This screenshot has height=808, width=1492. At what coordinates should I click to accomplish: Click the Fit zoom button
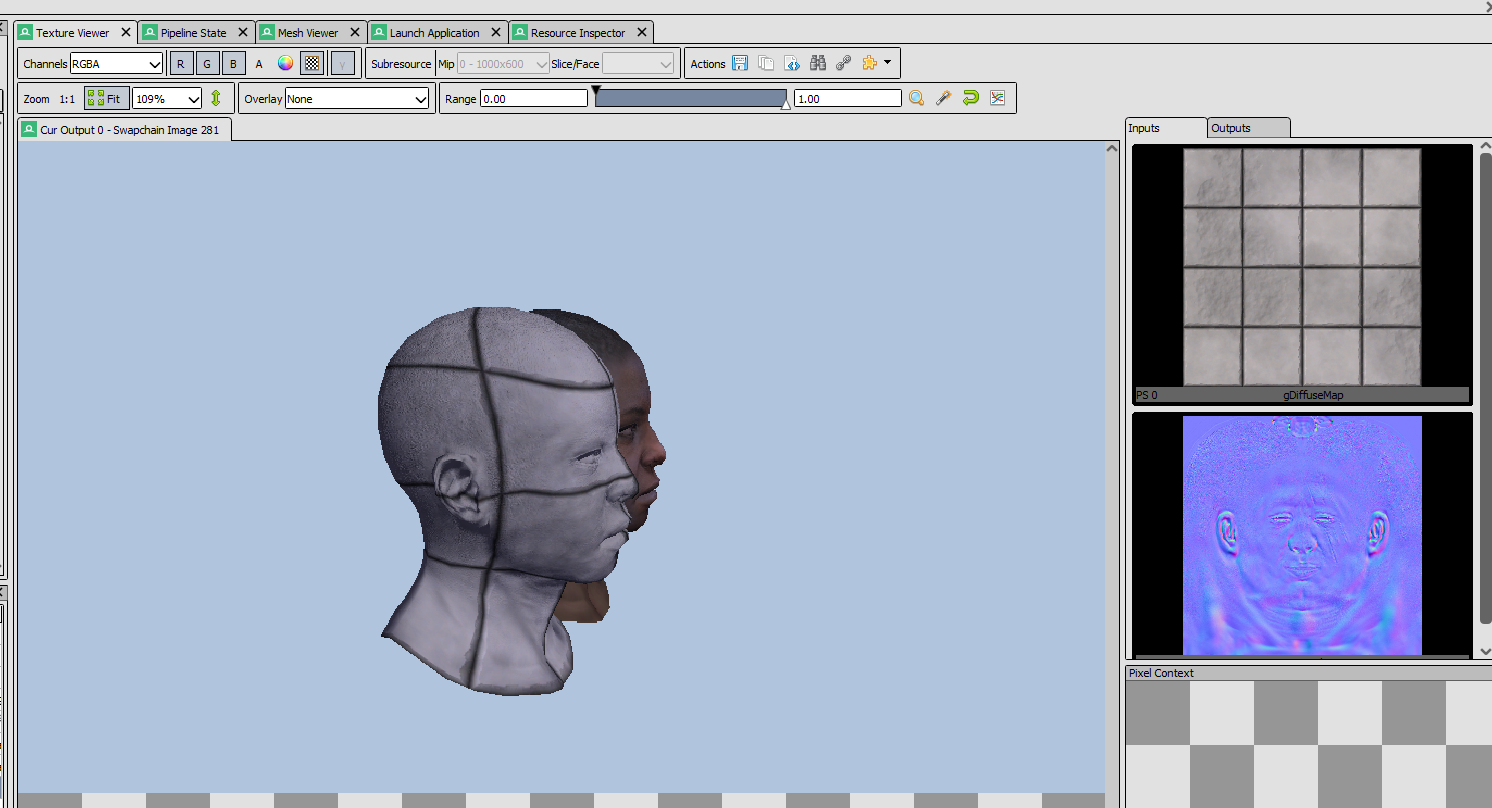point(105,99)
